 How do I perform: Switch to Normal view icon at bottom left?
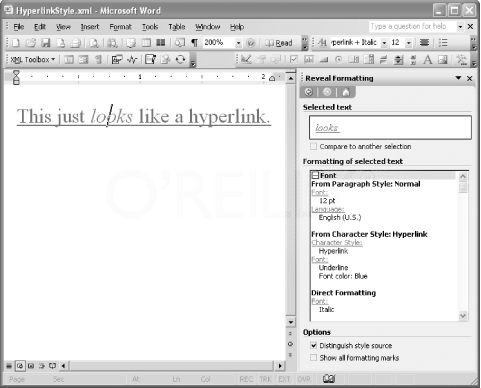tap(9, 366)
